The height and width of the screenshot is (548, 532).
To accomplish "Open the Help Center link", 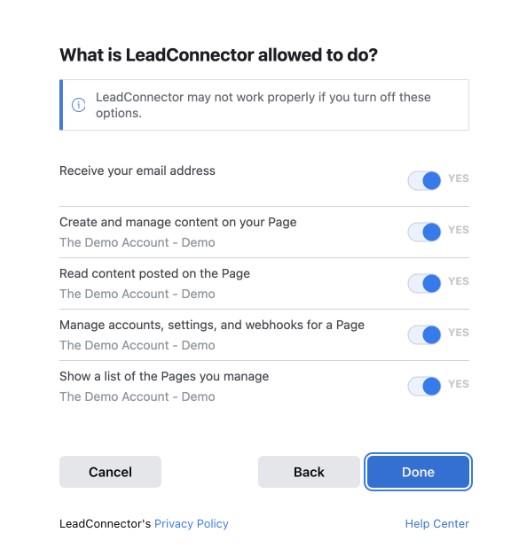I will [437, 524].
